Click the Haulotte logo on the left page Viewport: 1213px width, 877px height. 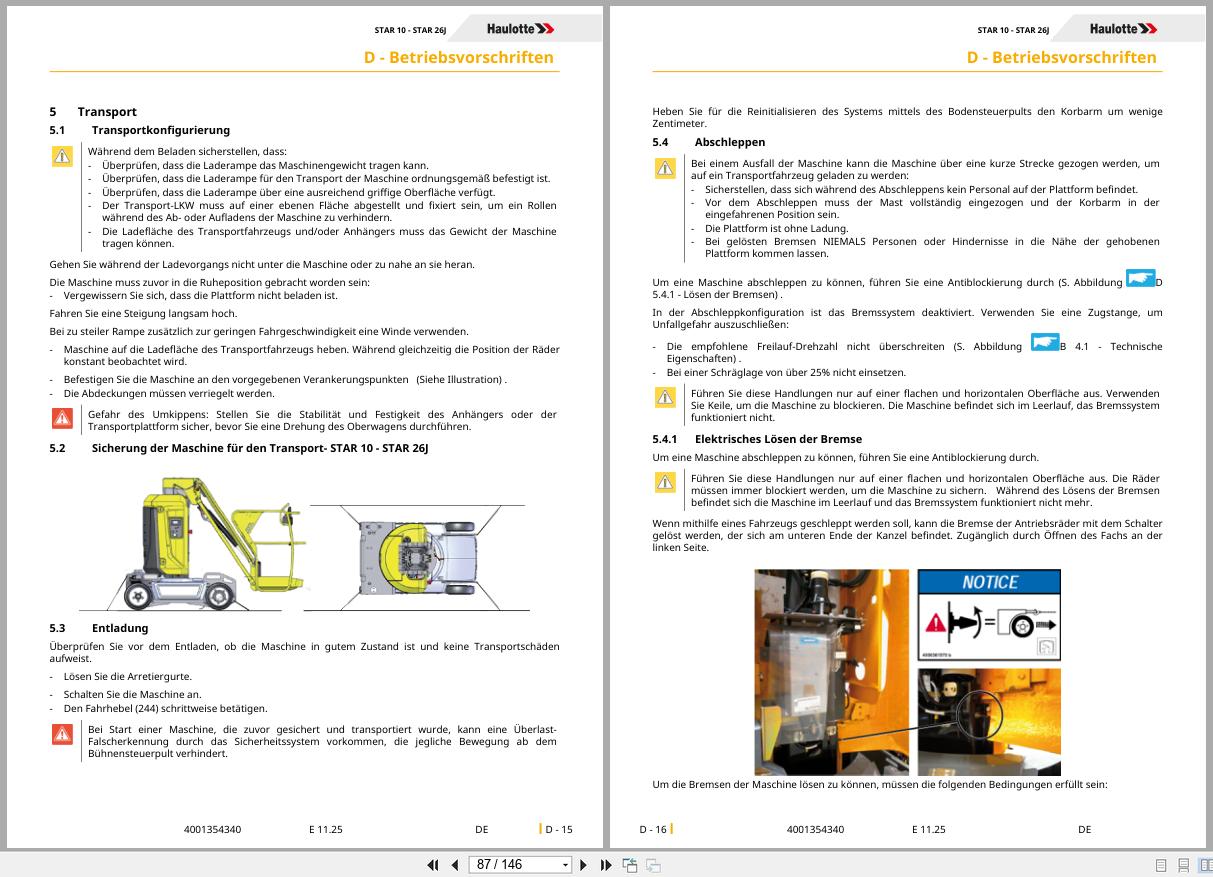(x=521, y=29)
